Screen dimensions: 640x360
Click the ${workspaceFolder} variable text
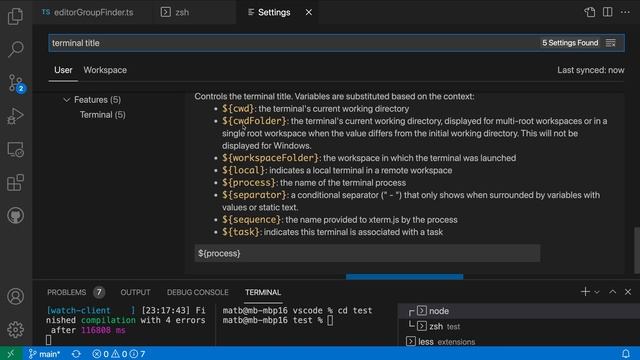(271, 158)
